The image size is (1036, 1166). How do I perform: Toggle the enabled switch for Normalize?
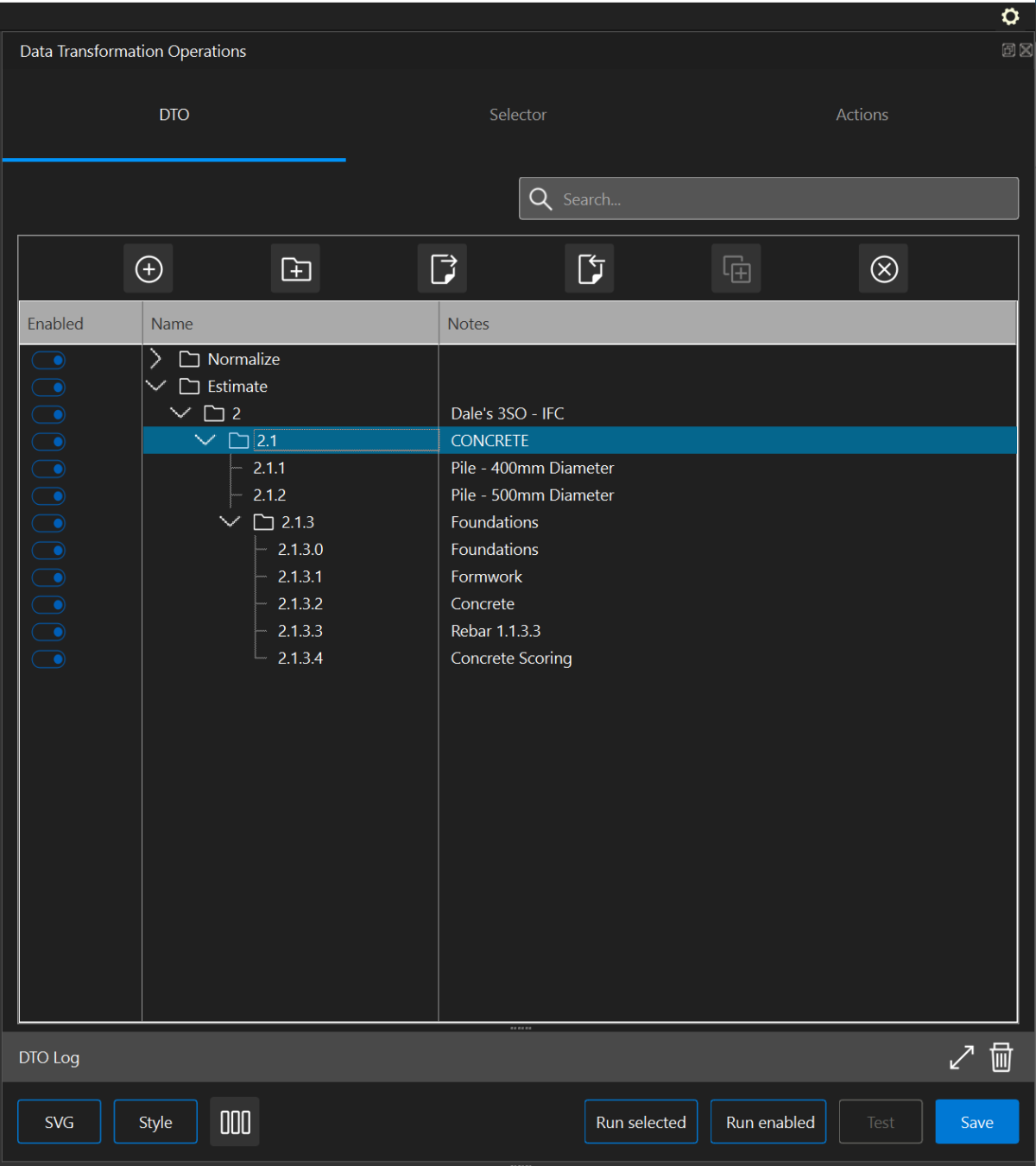tap(49, 360)
